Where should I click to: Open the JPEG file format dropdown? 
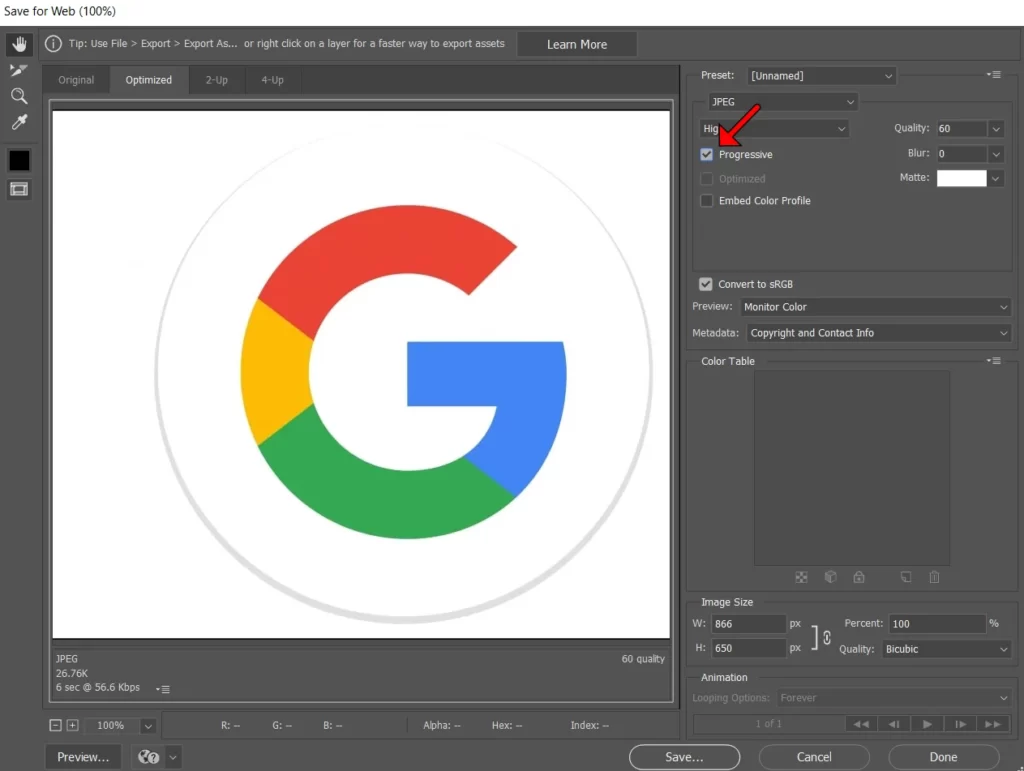point(783,102)
